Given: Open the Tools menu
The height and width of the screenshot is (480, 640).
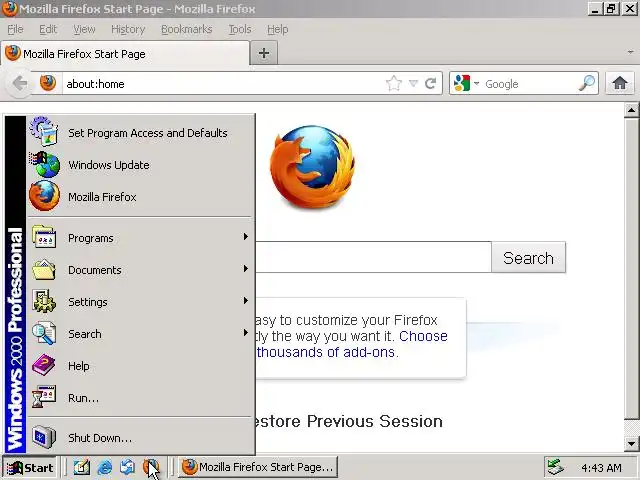Looking at the screenshot, I should pyautogui.click(x=240, y=29).
